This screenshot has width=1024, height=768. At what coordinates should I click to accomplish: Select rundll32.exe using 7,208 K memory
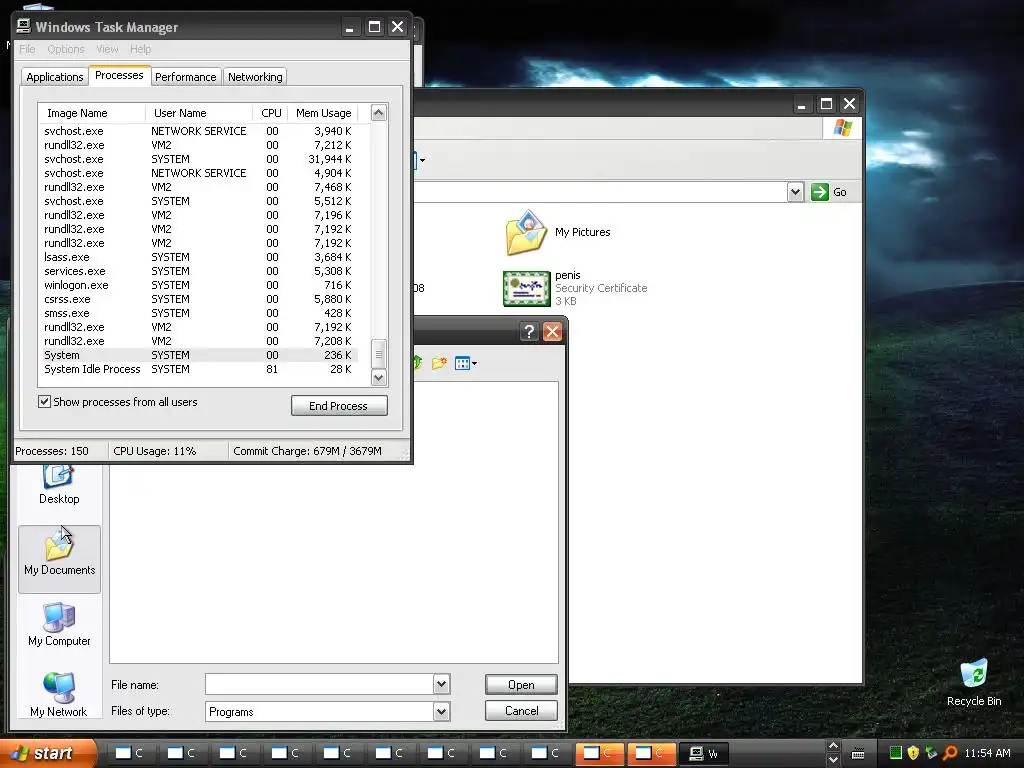[x=199, y=342]
